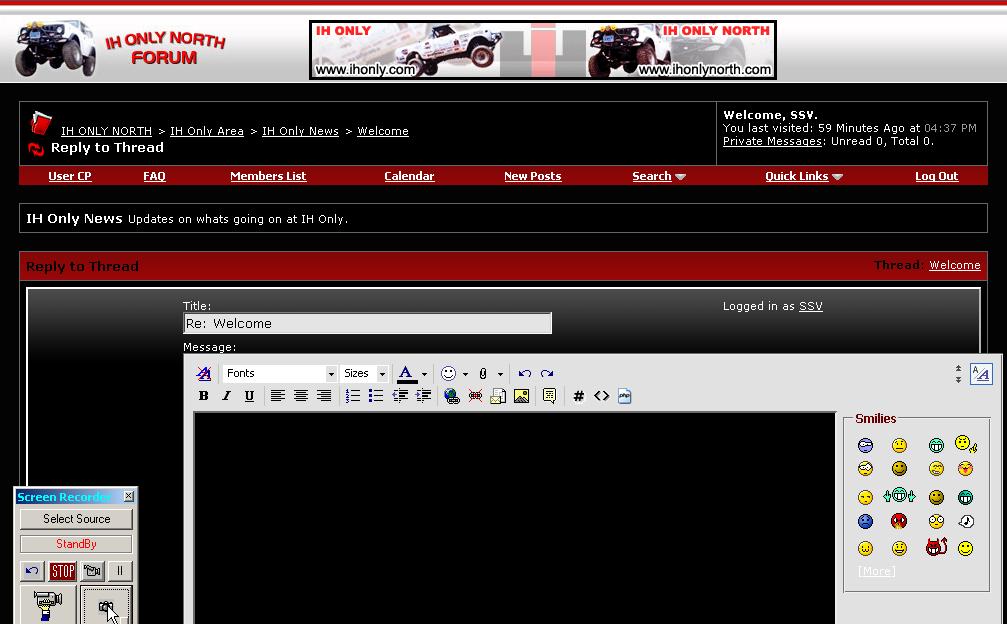This screenshot has width=1007, height=624.
Task: Expand the Quick Links menu
Action: pyautogui.click(x=803, y=176)
